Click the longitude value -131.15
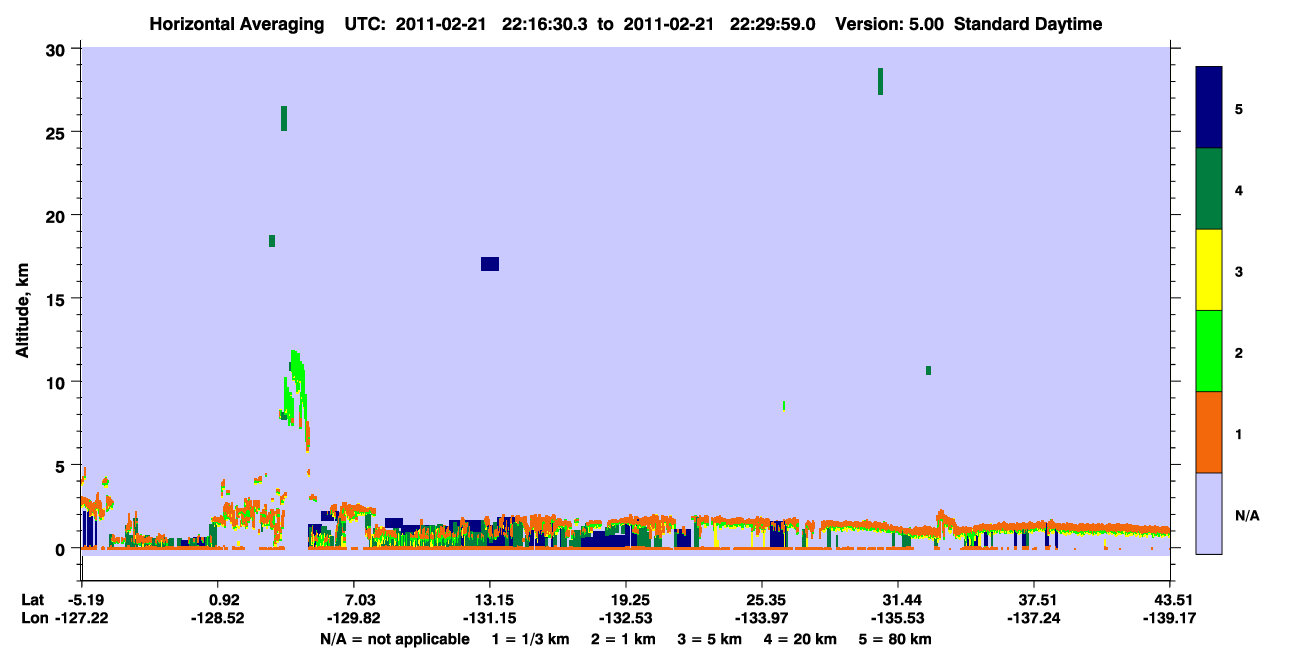This screenshot has height=667, width=1300. click(490, 618)
